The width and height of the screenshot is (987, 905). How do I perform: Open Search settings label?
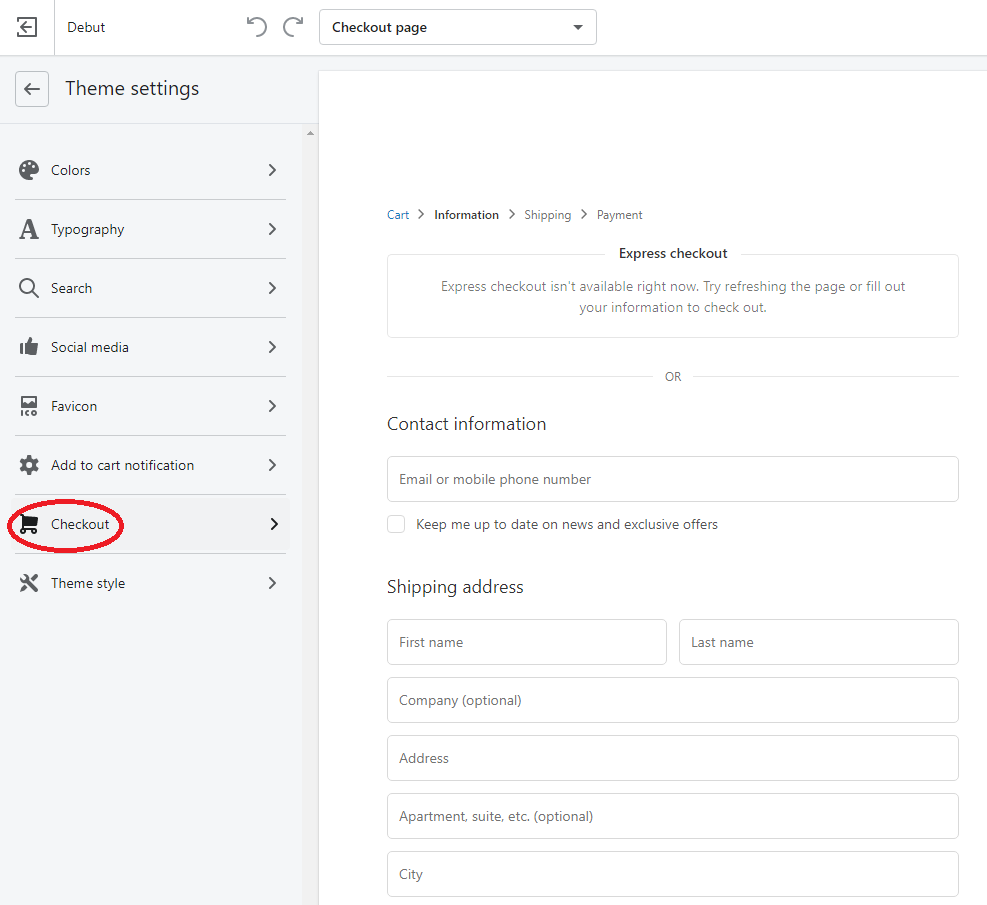71,288
